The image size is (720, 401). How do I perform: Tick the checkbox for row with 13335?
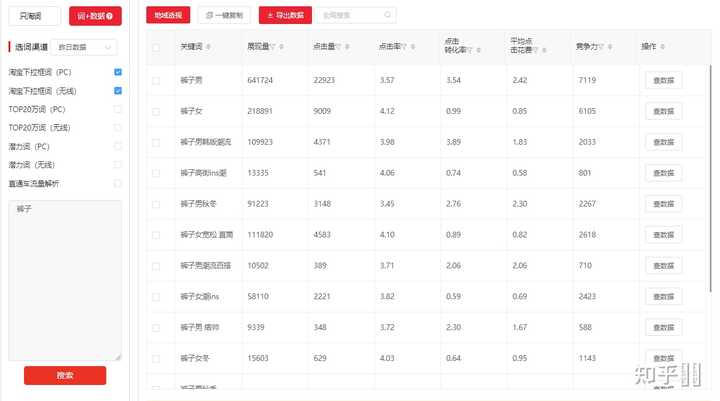point(156,173)
